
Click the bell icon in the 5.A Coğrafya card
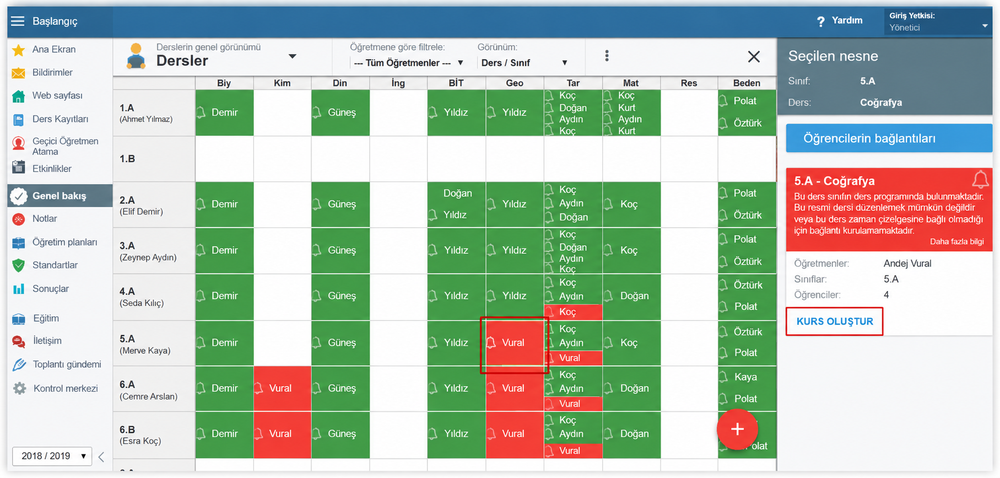(x=980, y=178)
